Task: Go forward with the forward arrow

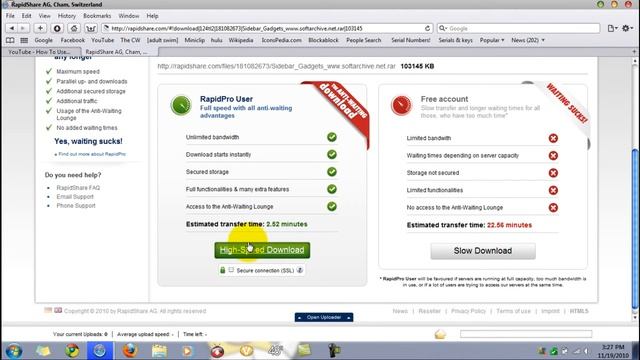Action: (23, 28)
